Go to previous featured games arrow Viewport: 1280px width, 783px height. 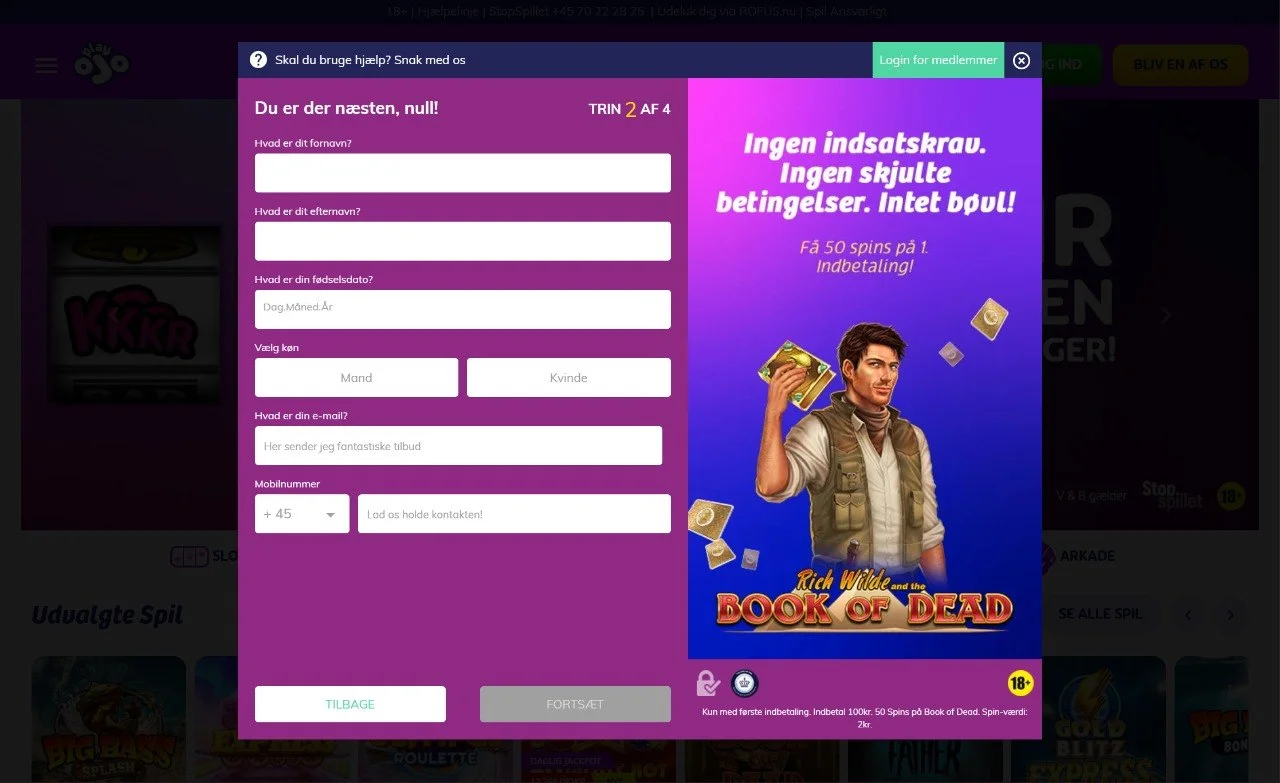(1188, 615)
